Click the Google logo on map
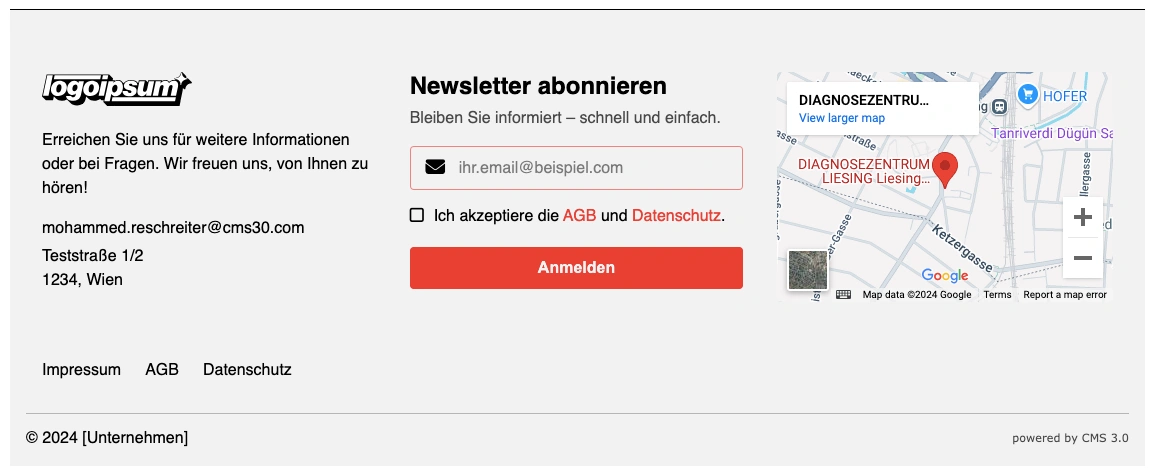 coord(945,276)
